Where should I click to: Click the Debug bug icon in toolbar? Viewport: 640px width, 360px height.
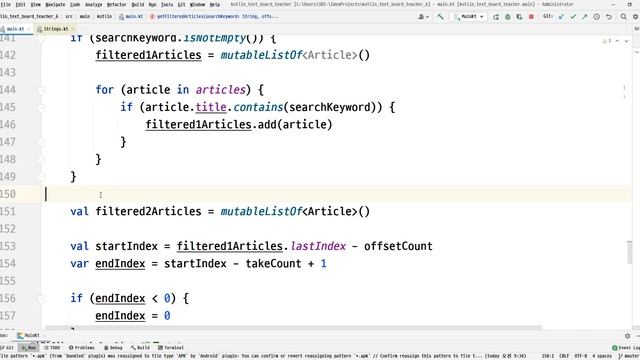[508, 17]
